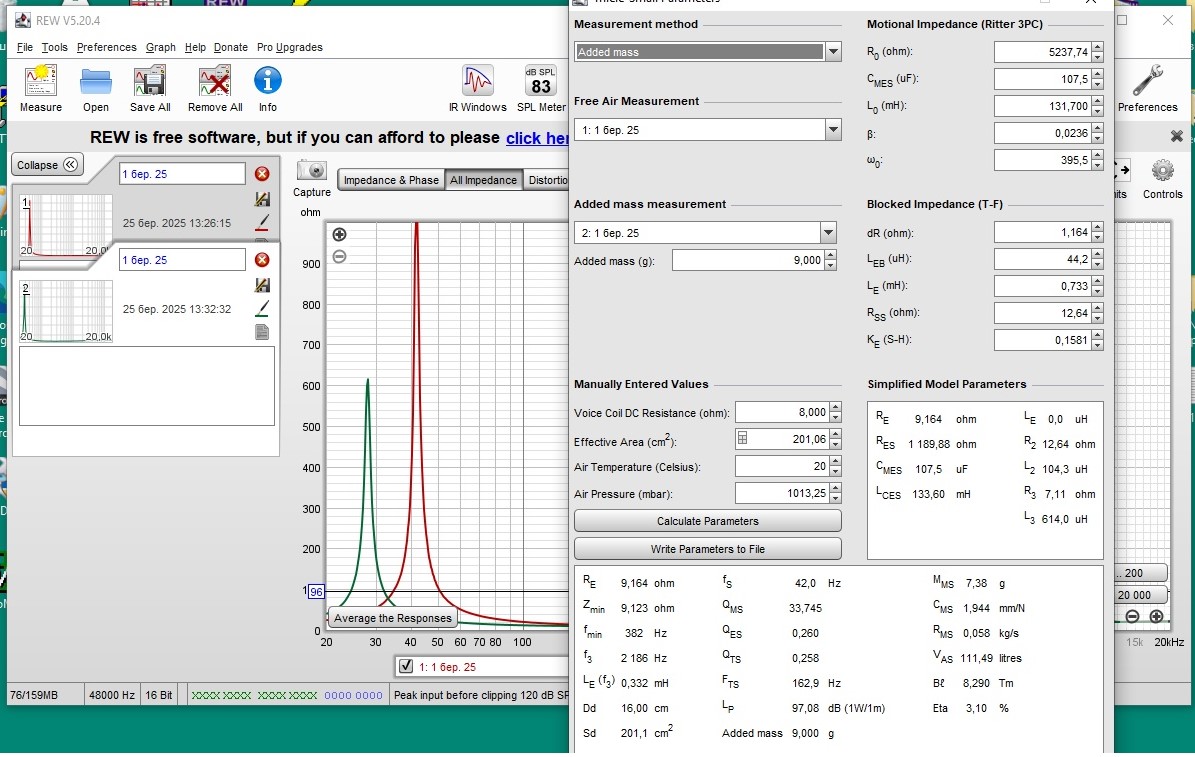This screenshot has height=757, width=1195.
Task: Switch to the All Impedance tab
Action: click(483, 180)
